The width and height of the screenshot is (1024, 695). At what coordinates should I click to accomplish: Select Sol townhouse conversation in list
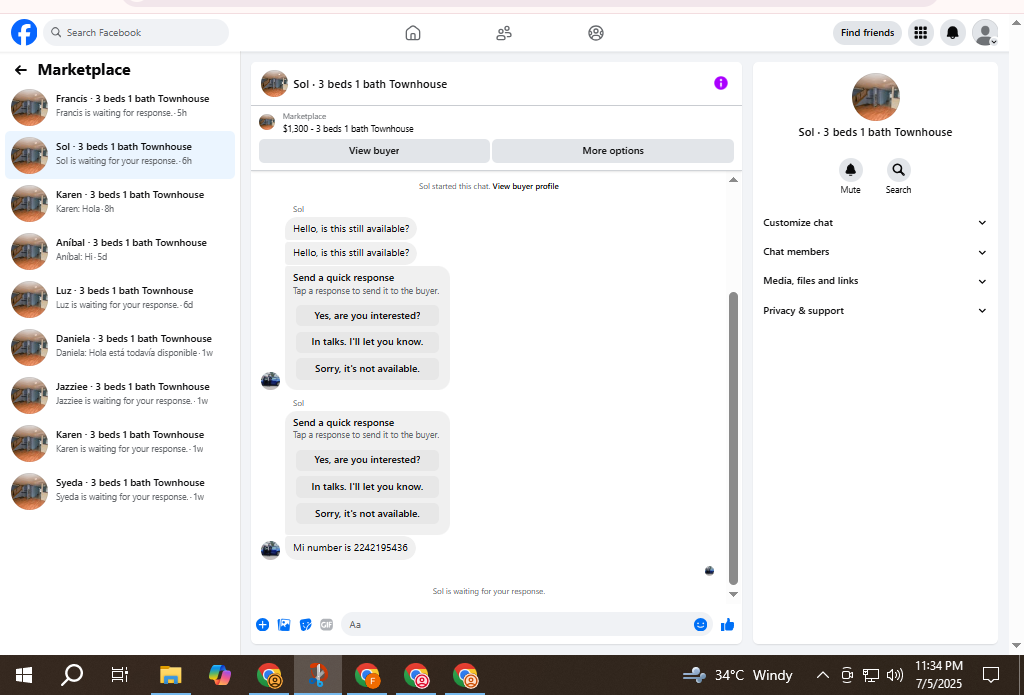[x=120, y=155]
